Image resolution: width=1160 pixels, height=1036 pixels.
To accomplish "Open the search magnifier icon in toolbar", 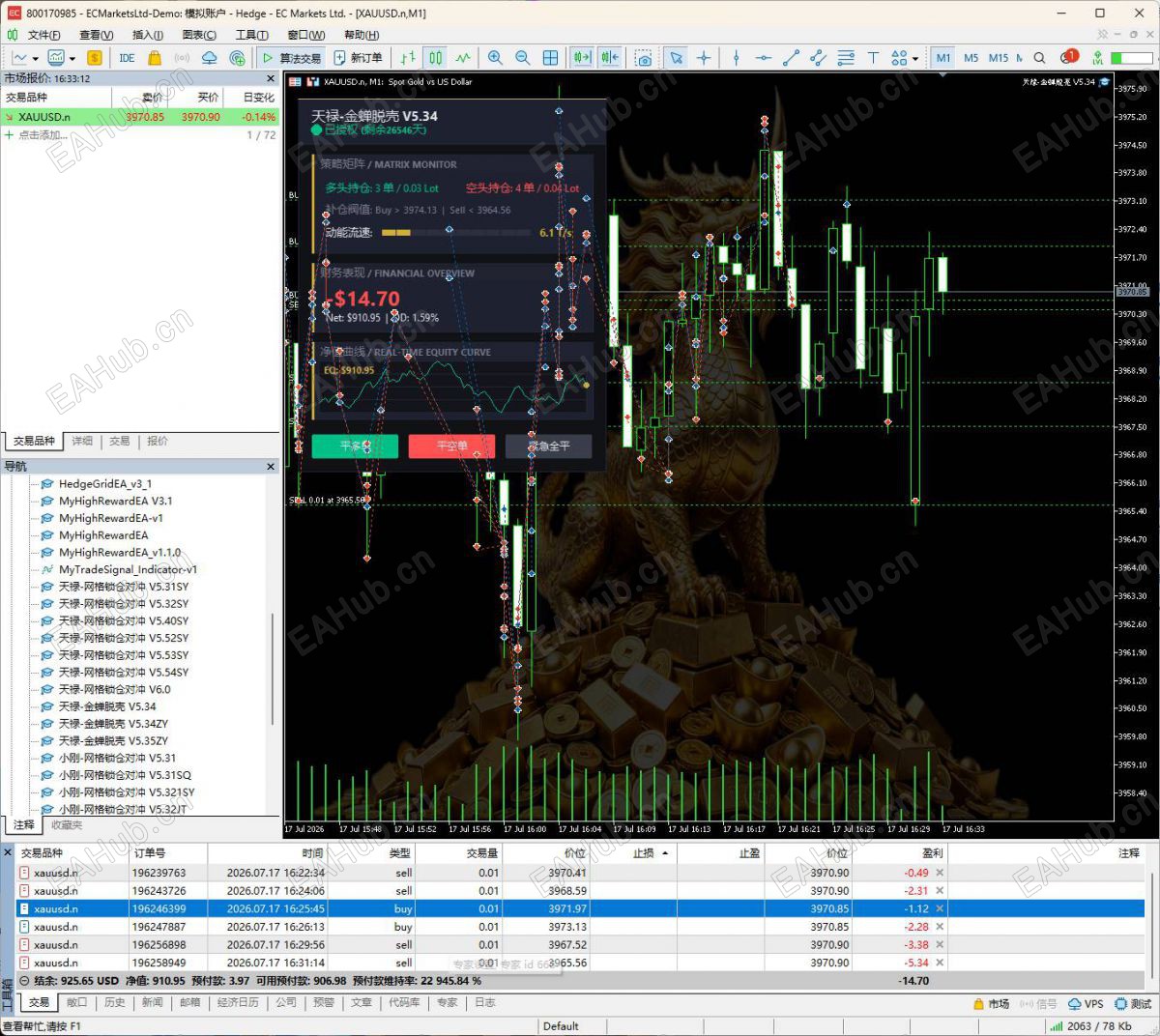I will (x=1039, y=58).
